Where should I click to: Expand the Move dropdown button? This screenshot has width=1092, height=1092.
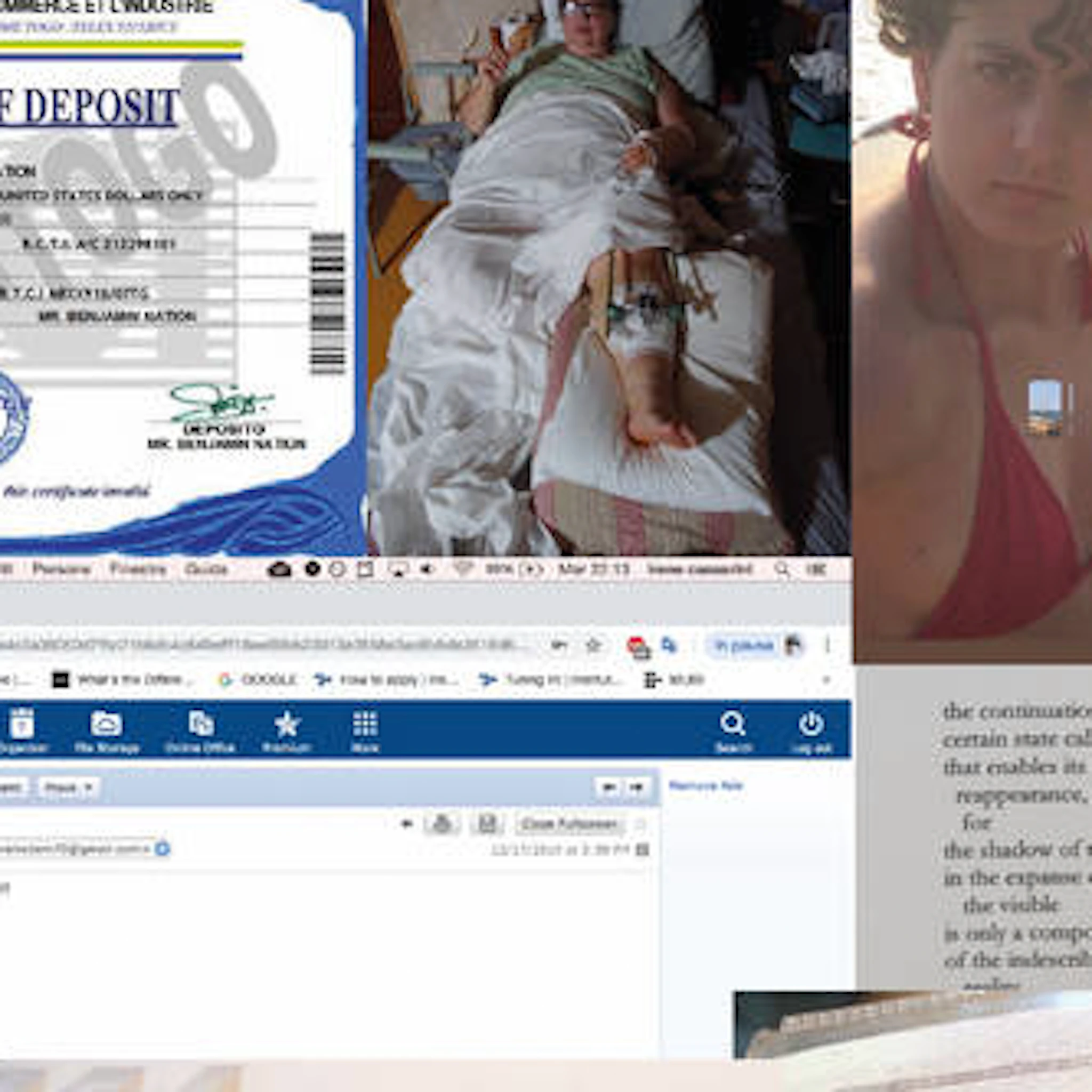point(69,788)
